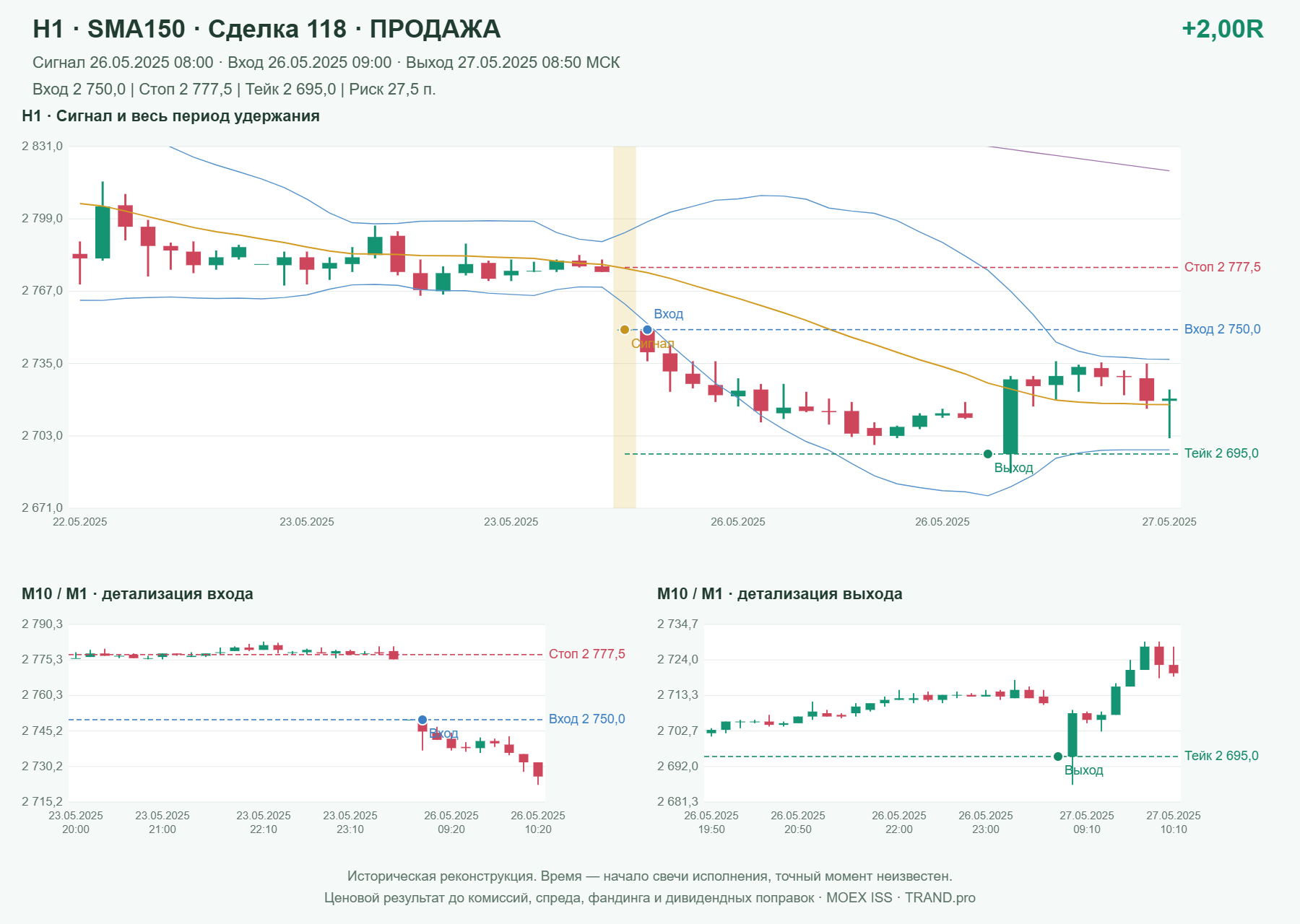Click the beige signal-candle highlight band
Viewport: 1300px width, 924px height.
(625, 327)
